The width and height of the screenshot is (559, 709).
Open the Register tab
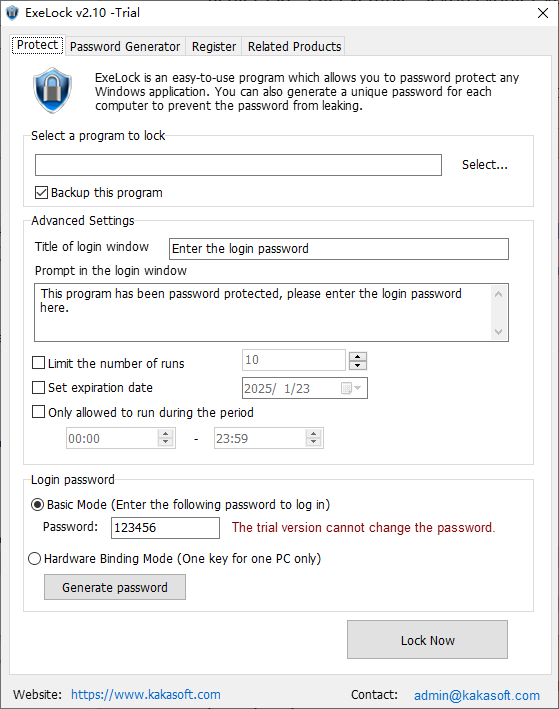[x=214, y=47]
